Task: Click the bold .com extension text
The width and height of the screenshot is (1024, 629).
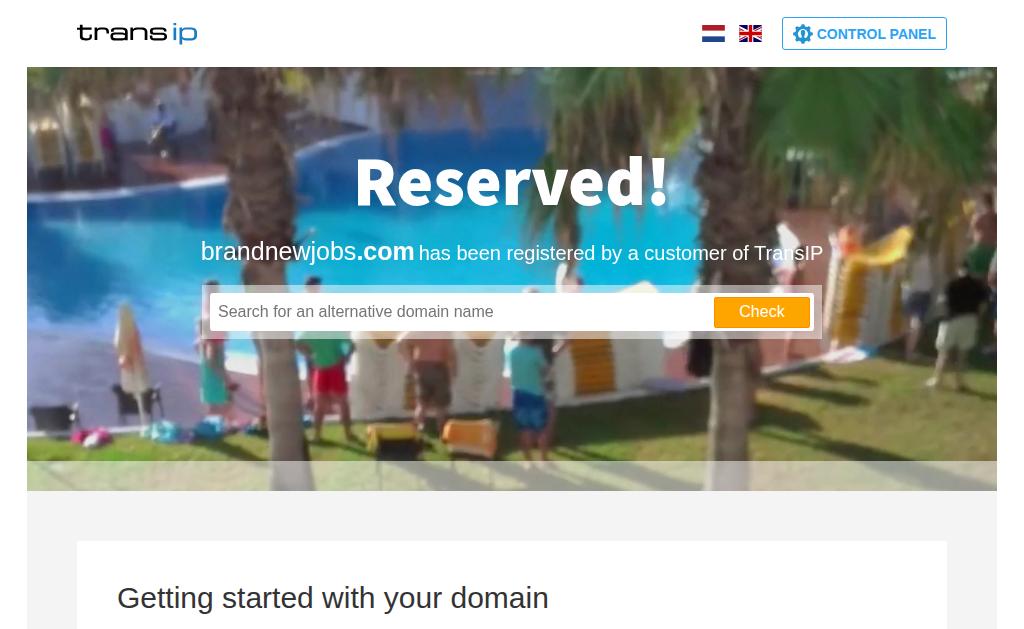Action: (x=385, y=252)
